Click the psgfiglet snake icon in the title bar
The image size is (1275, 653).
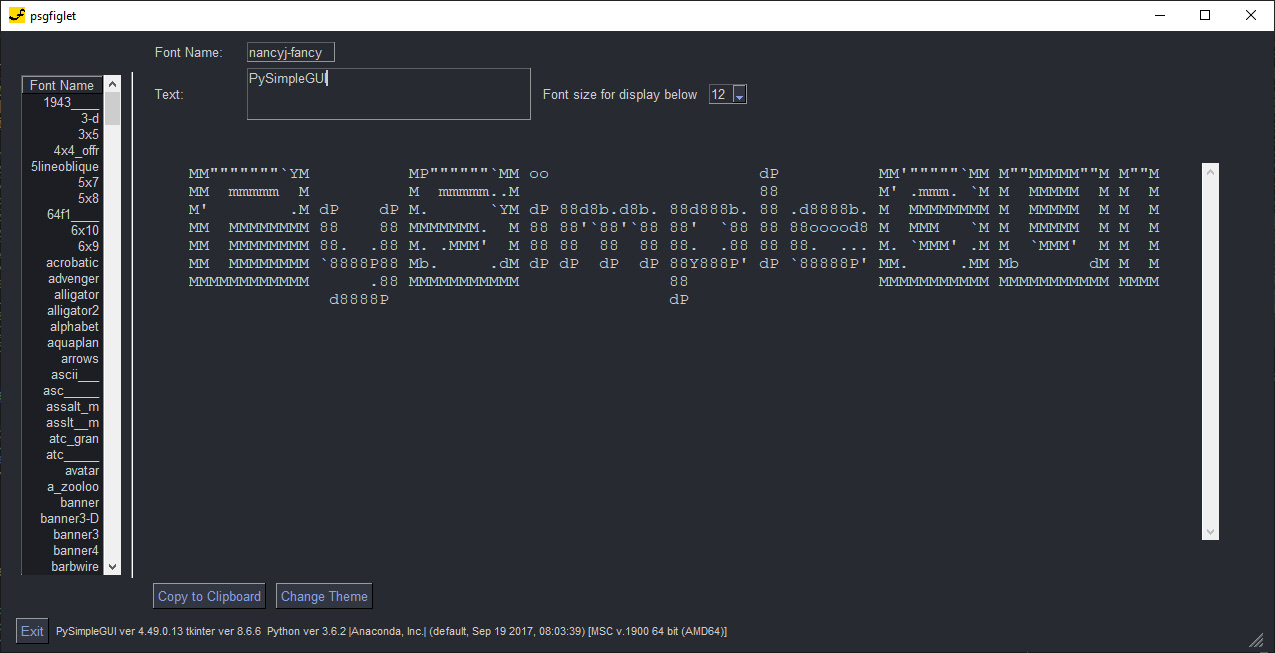pyautogui.click(x=17, y=15)
